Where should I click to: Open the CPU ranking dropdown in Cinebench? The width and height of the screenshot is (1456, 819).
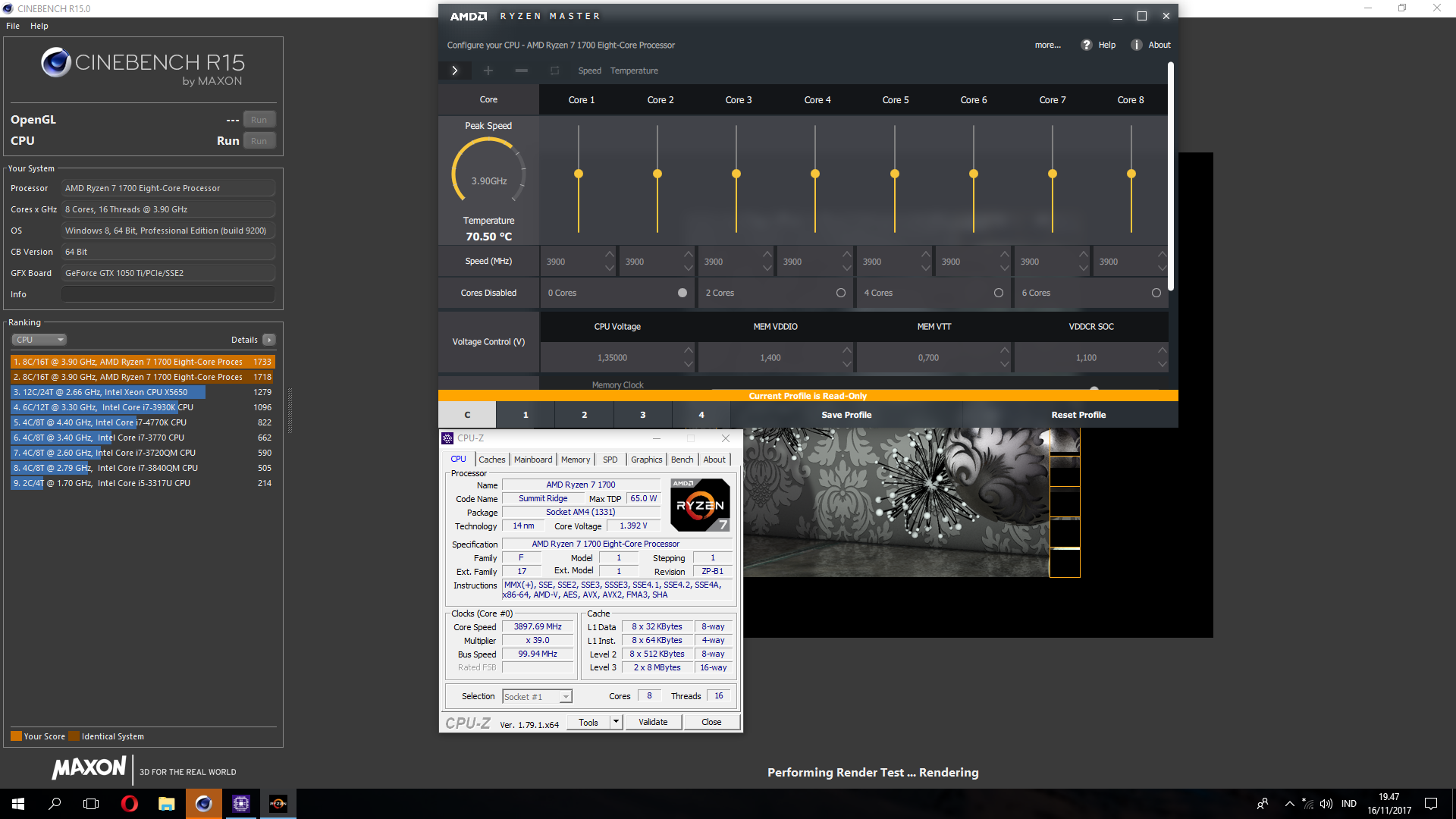click(x=39, y=340)
